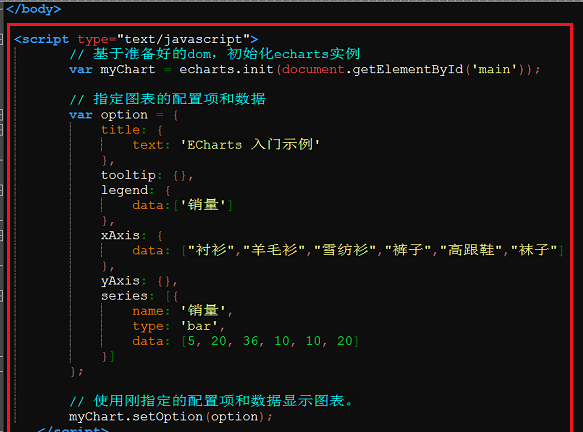Click the number 5 in series data

pos(191,341)
